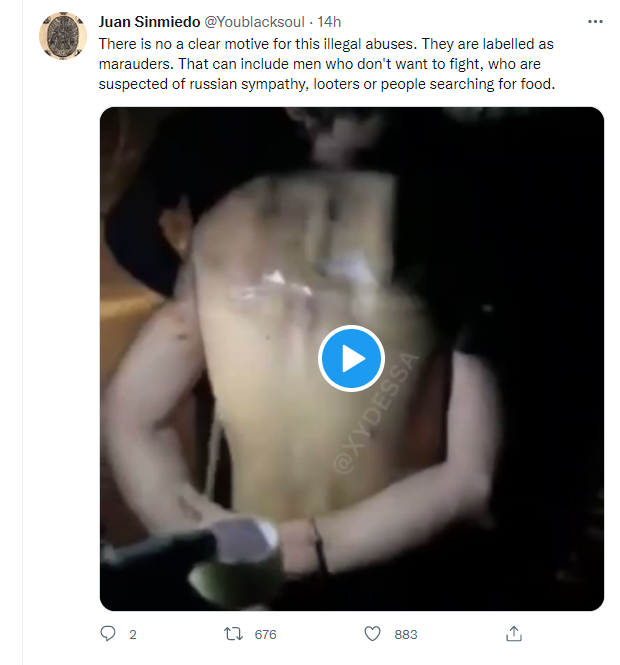Open the three-dot more options menu

click(595, 22)
